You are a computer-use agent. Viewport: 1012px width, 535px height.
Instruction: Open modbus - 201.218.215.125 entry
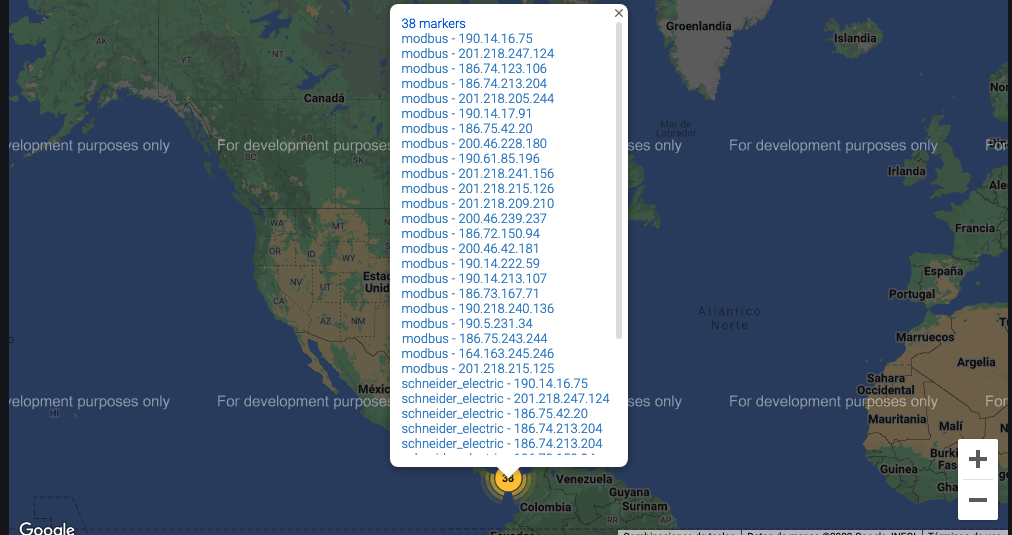point(478,368)
